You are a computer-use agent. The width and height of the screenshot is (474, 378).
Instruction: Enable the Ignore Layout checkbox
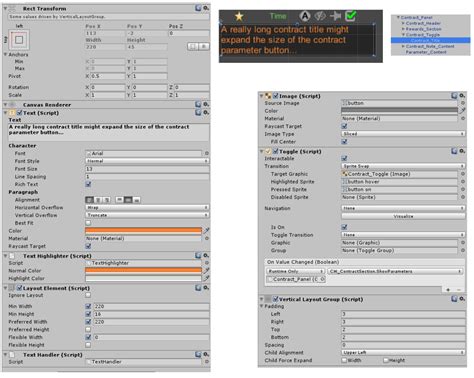(88, 295)
